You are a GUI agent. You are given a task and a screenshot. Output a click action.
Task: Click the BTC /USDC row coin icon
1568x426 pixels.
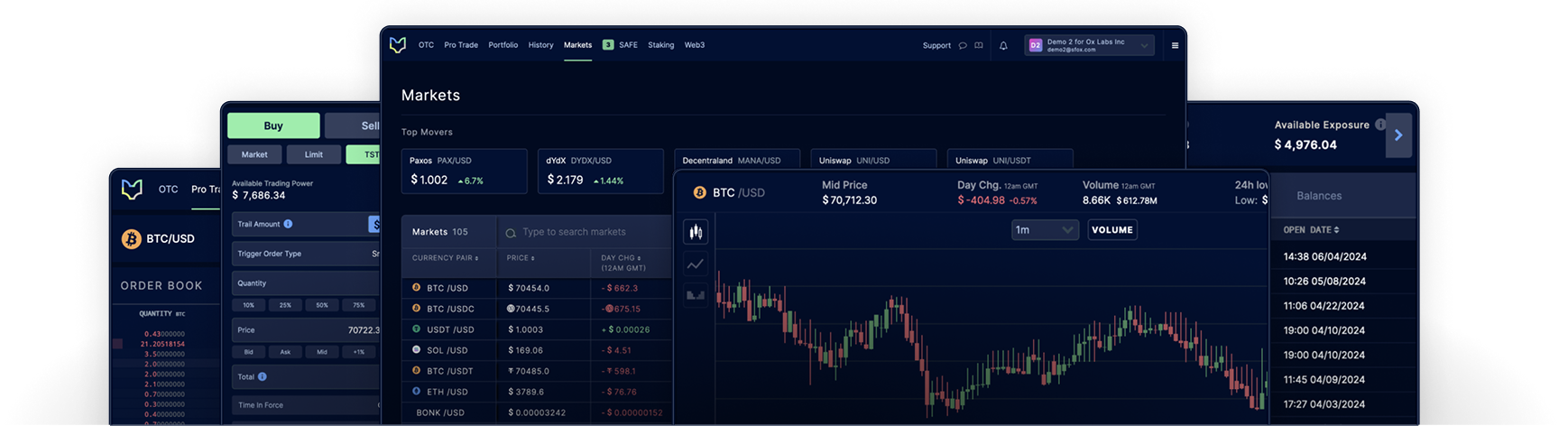coord(416,308)
